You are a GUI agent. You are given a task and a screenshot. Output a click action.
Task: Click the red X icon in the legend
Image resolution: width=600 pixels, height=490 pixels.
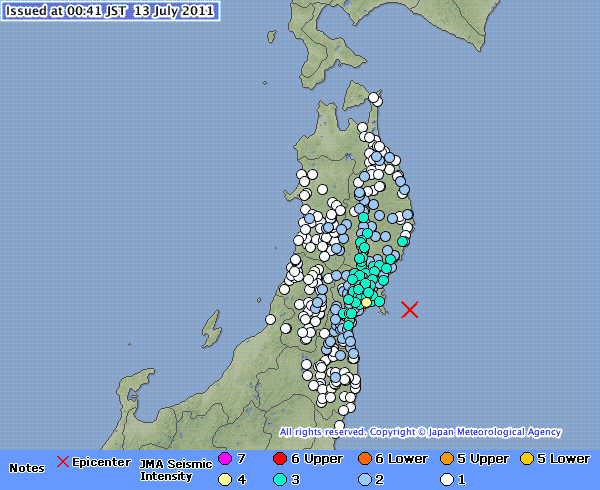(63, 461)
